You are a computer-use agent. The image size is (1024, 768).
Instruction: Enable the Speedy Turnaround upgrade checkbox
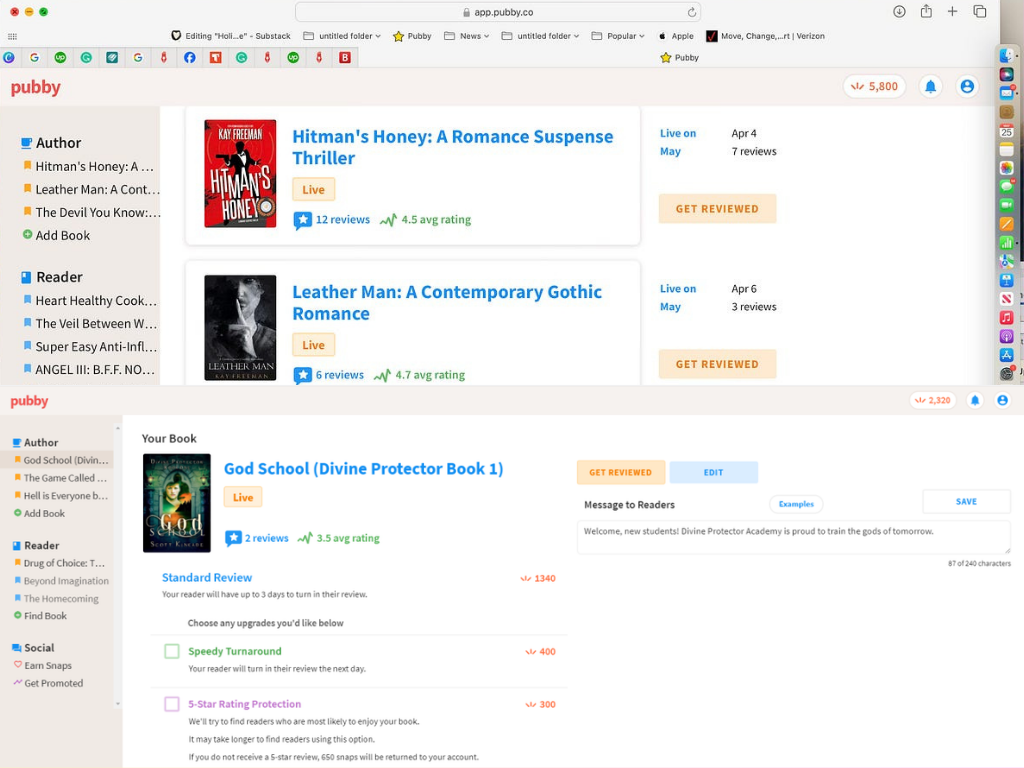click(x=172, y=652)
